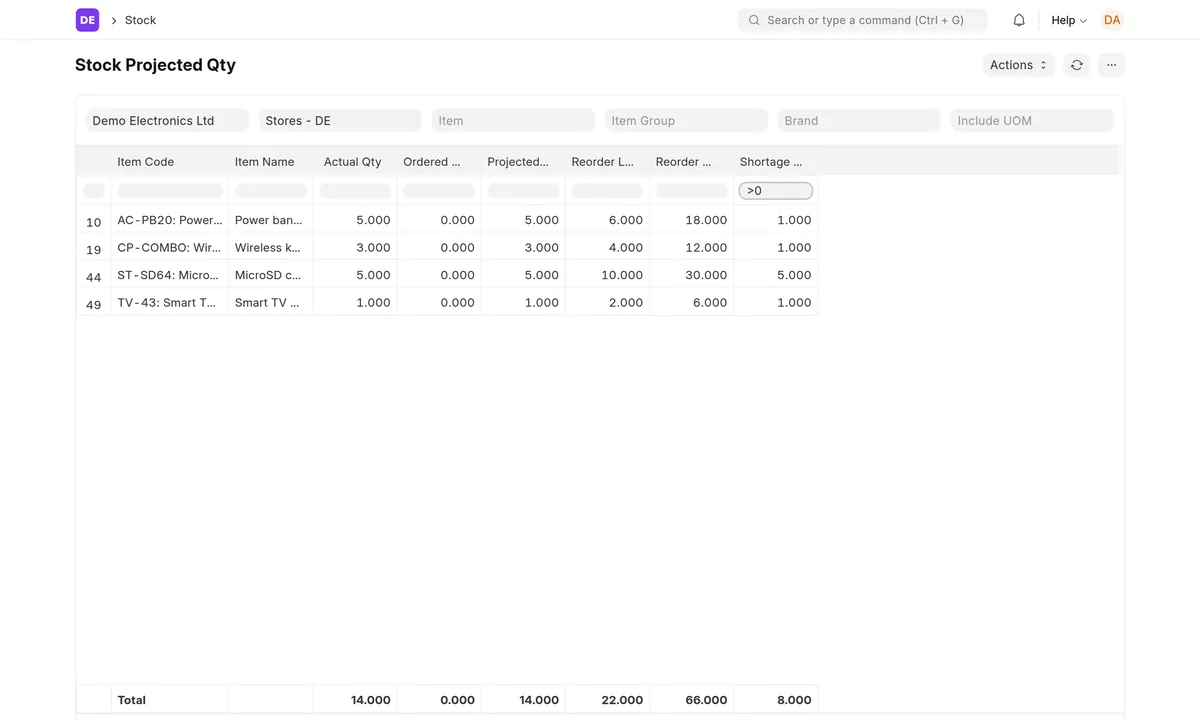Open the three-dot more options menu

coord(1111,65)
